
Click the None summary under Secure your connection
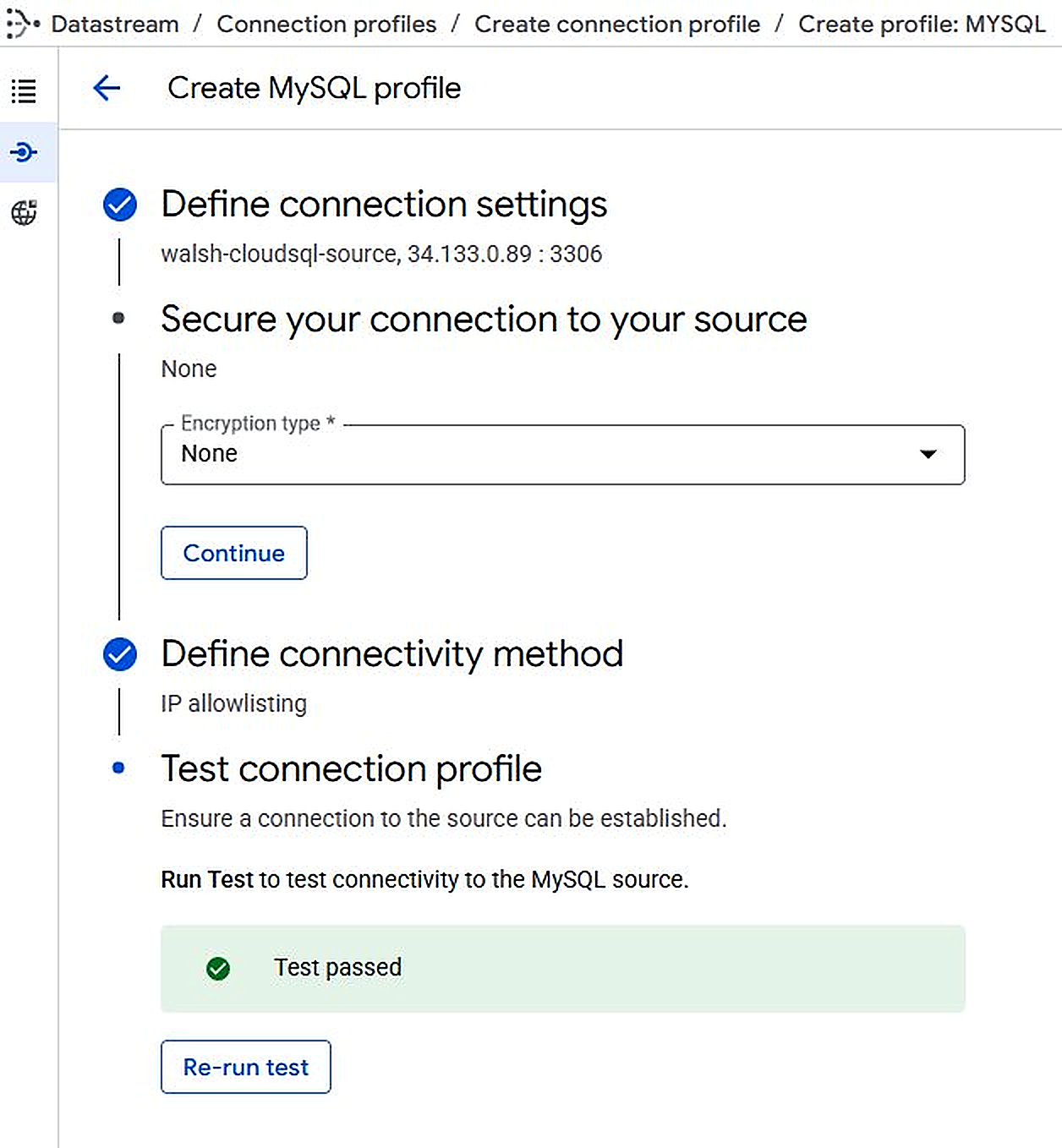click(189, 369)
